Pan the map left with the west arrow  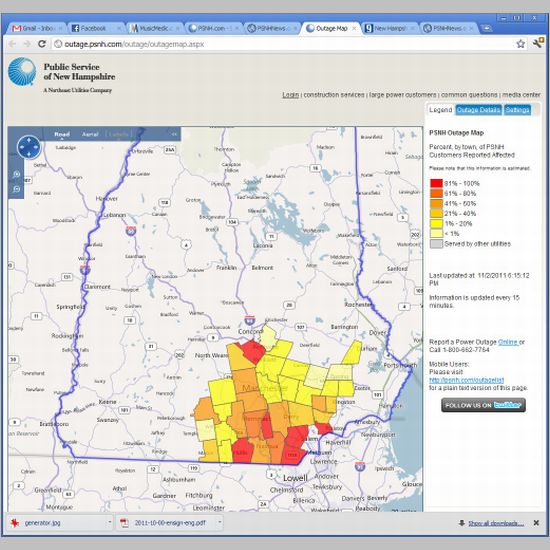click(22, 147)
